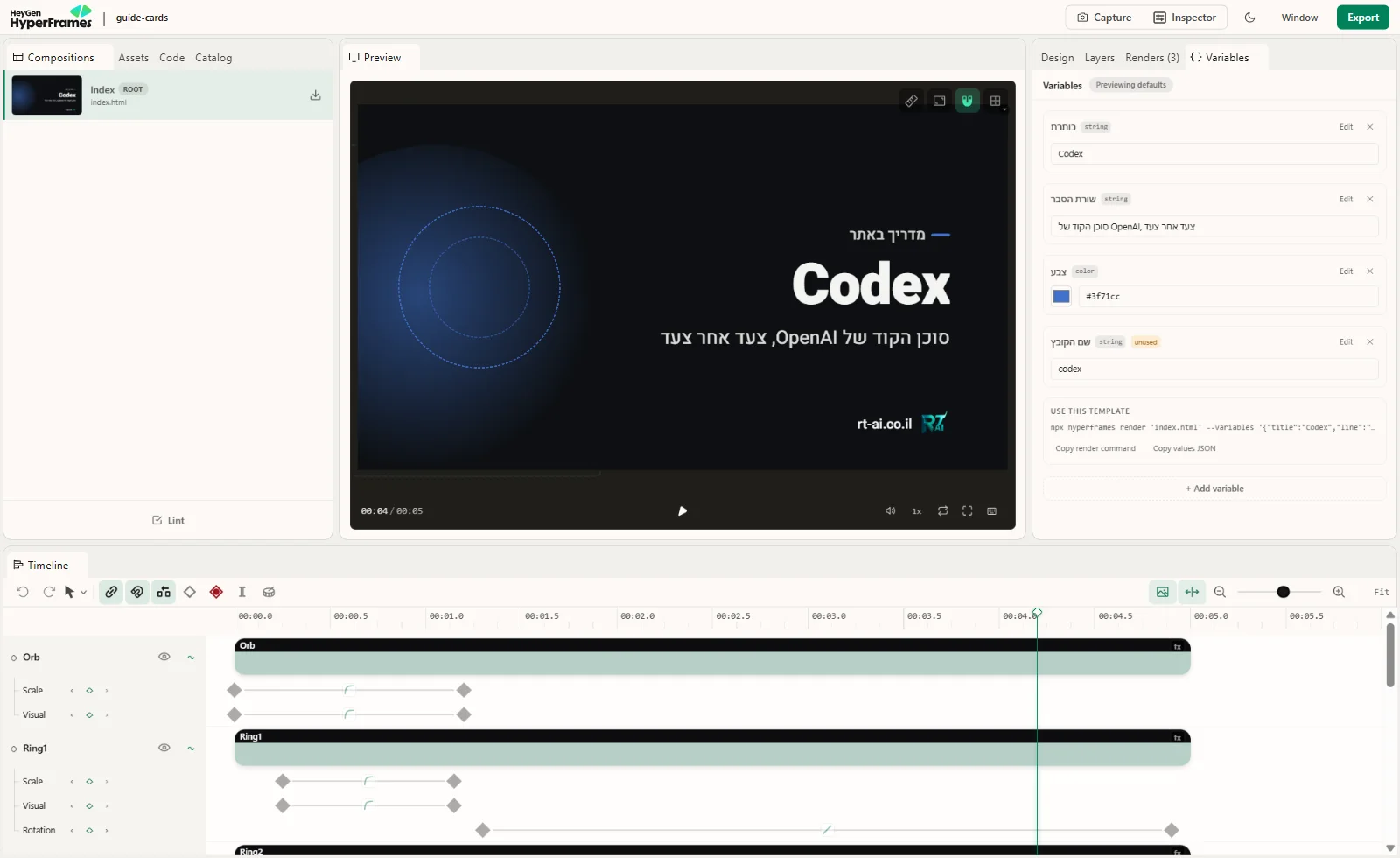Click the Export button
1400x858 pixels.
[x=1362, y=18]
